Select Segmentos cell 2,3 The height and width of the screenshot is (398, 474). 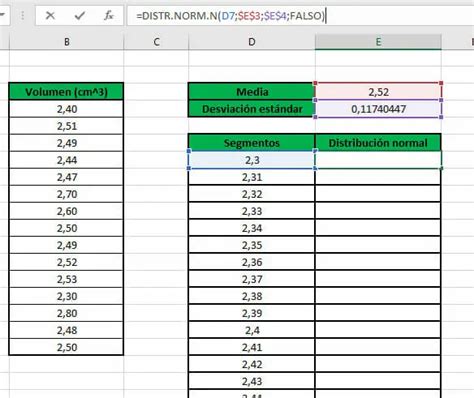[x=252, y=160]
